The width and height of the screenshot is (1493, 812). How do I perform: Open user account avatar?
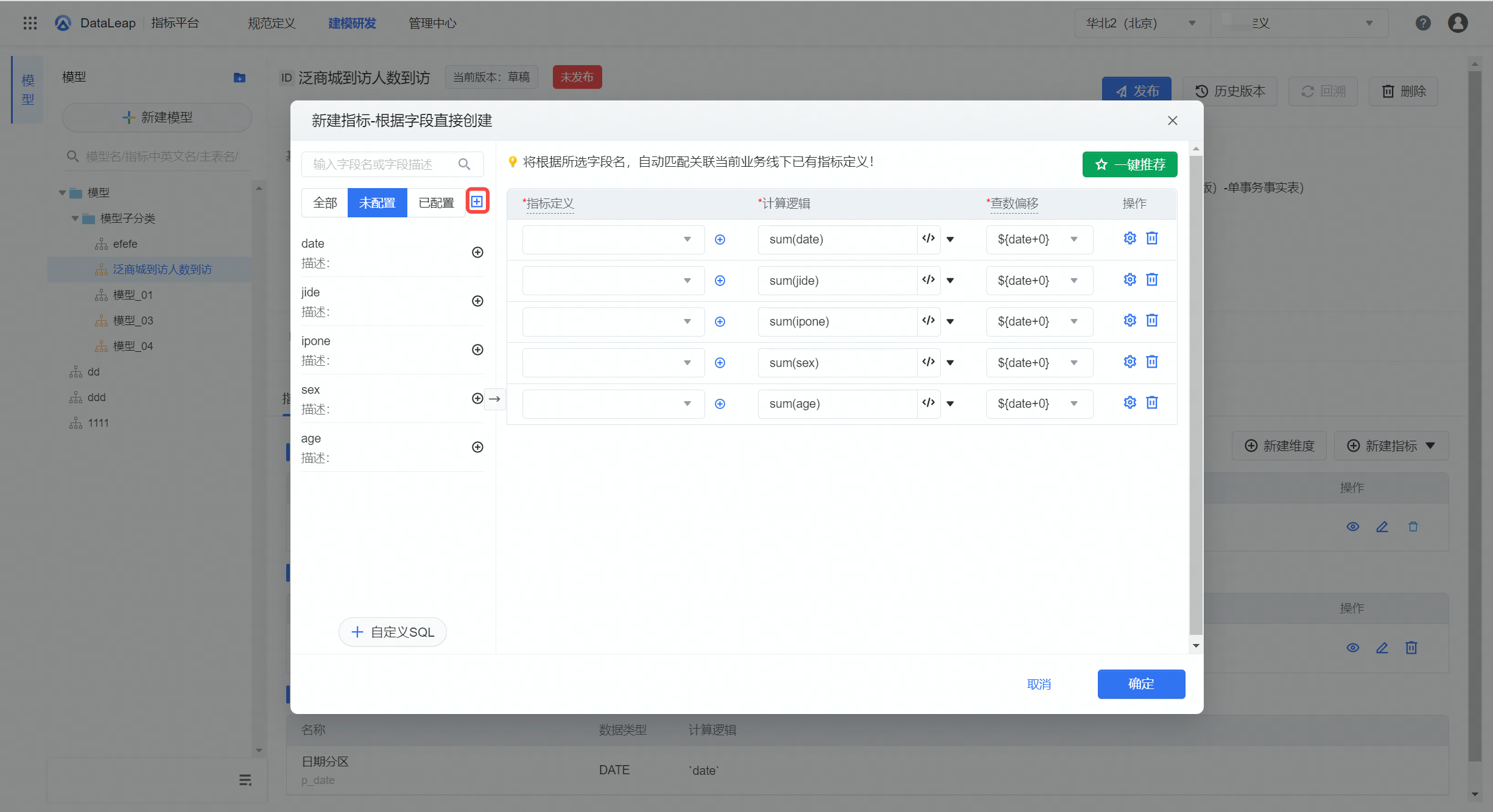tap(1458, 23)
